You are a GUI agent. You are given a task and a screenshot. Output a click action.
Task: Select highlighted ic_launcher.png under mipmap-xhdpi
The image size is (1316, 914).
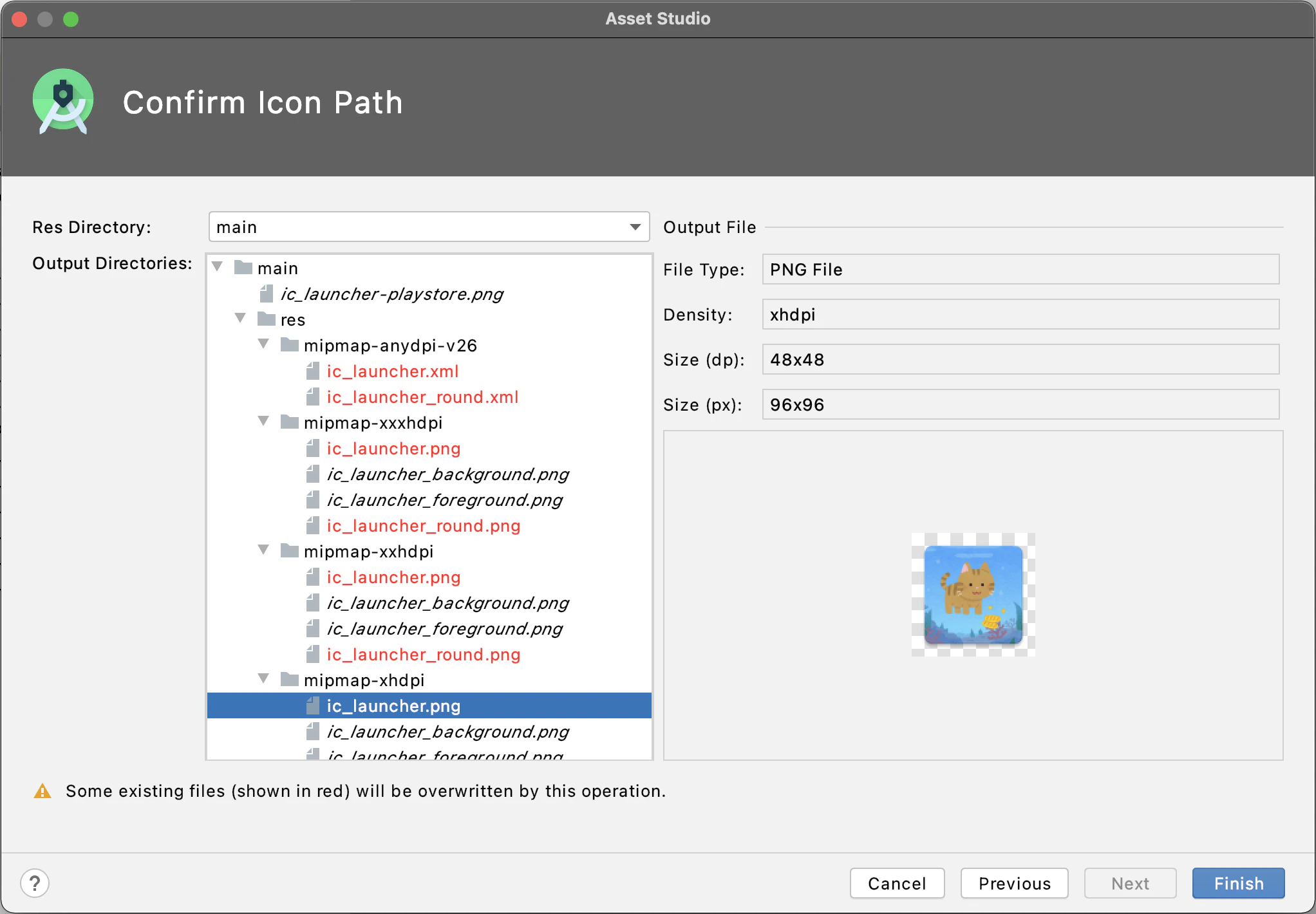429,705
